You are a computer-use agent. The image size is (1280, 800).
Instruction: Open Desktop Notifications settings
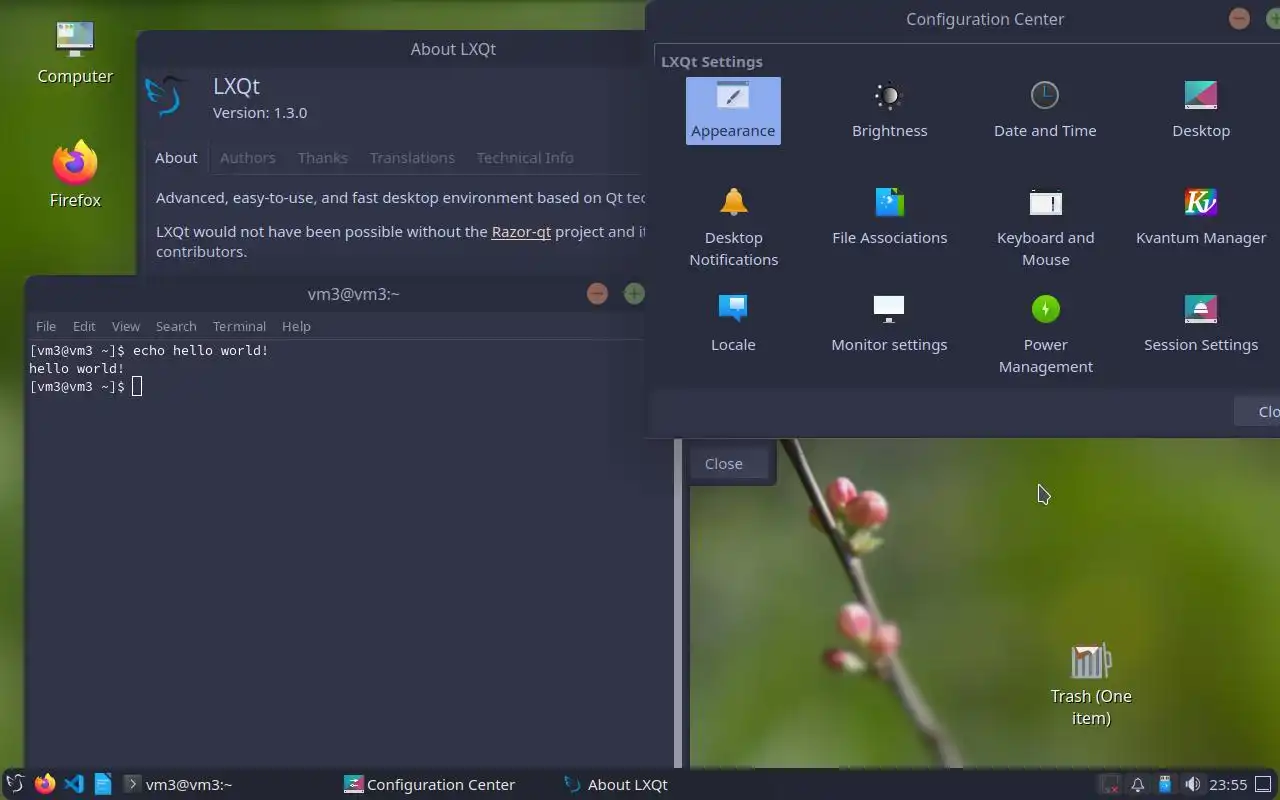tap(733, 228)
